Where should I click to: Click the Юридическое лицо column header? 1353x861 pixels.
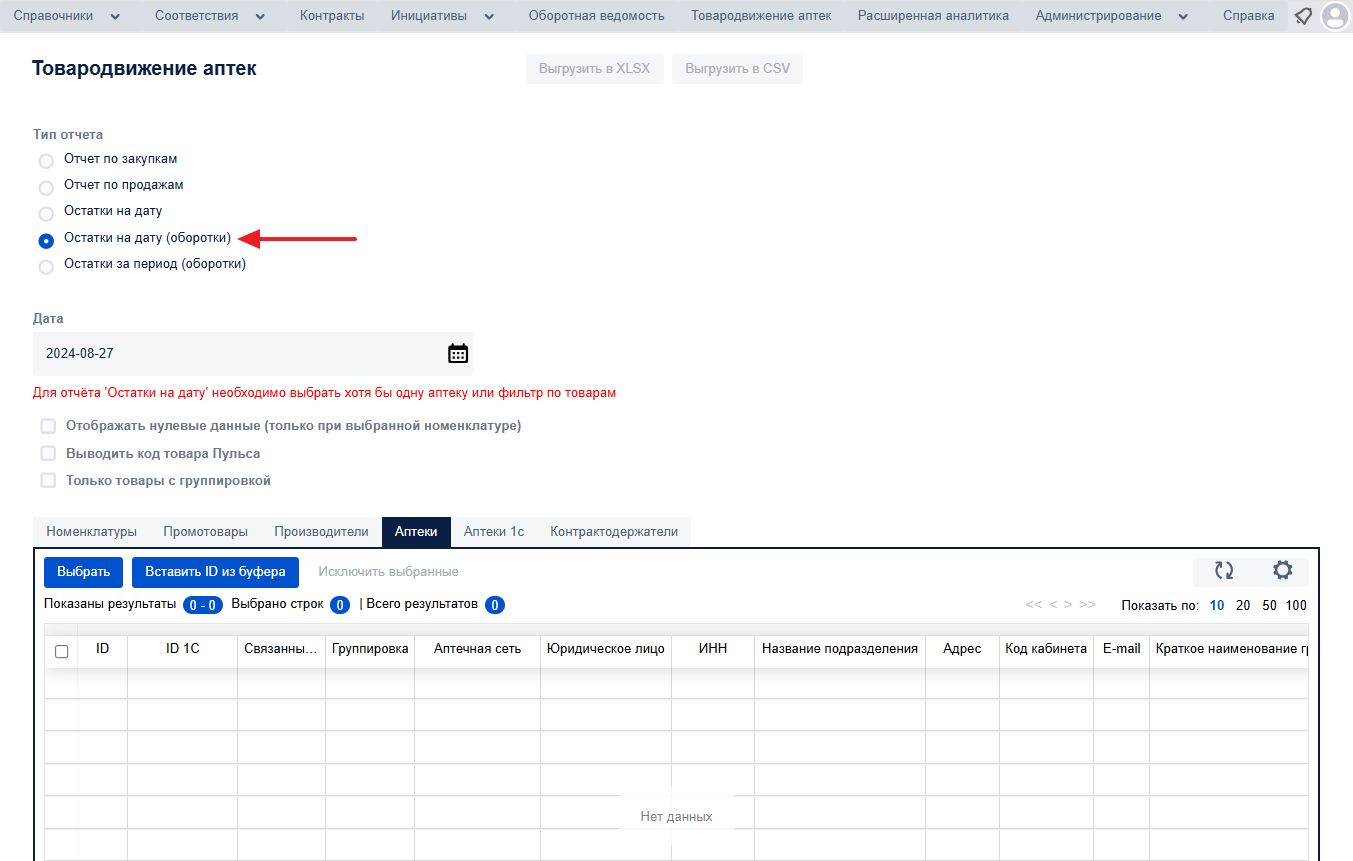click(606, 649)
